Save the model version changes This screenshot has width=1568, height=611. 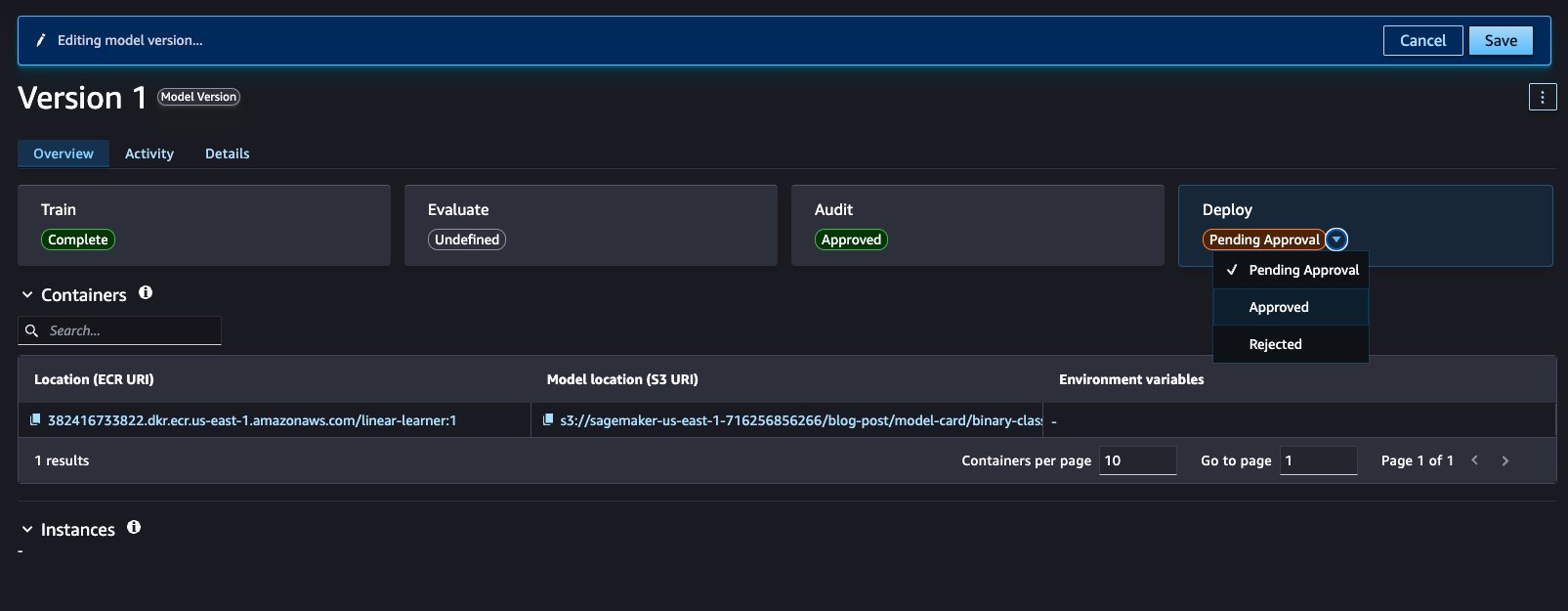pyautogui.click(x=1501, y=40)
